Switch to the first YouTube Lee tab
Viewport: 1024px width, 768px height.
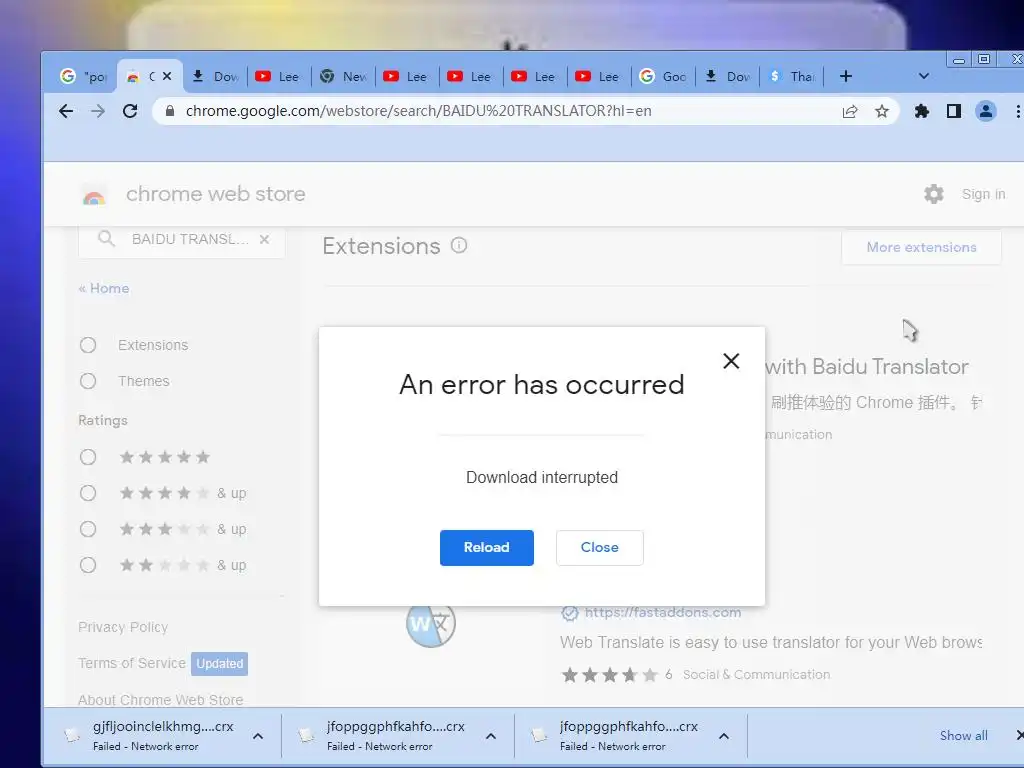pyautogui.click(x=277, y=76)
